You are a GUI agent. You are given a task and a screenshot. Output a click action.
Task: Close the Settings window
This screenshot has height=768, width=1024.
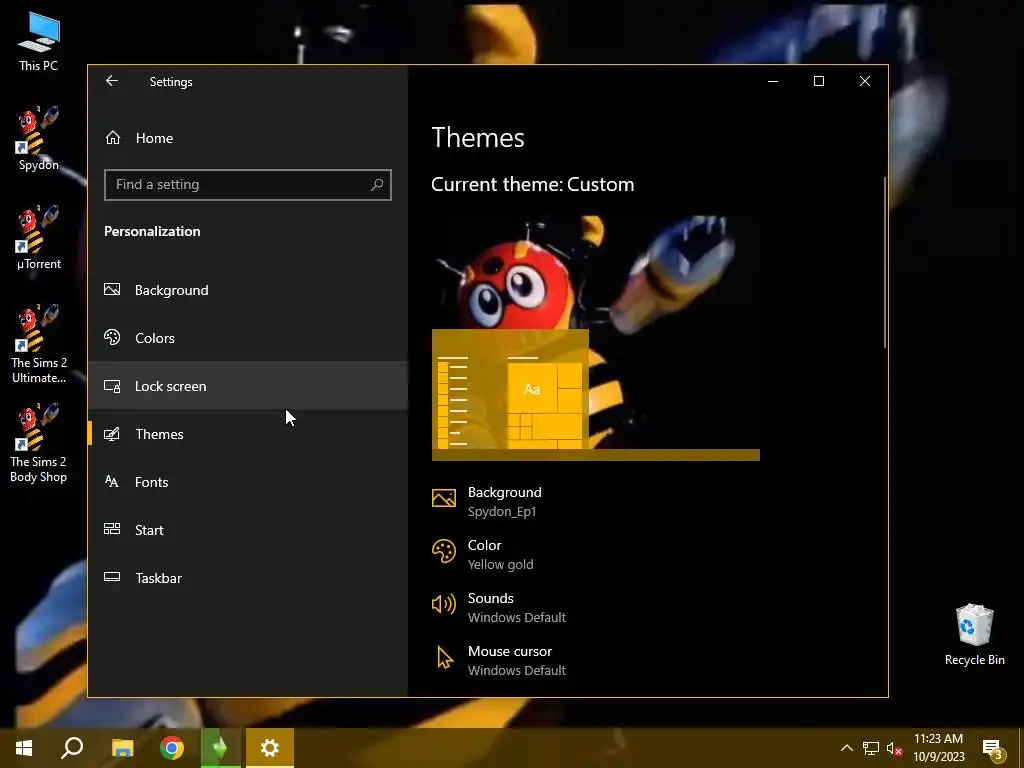click(865, 81)
